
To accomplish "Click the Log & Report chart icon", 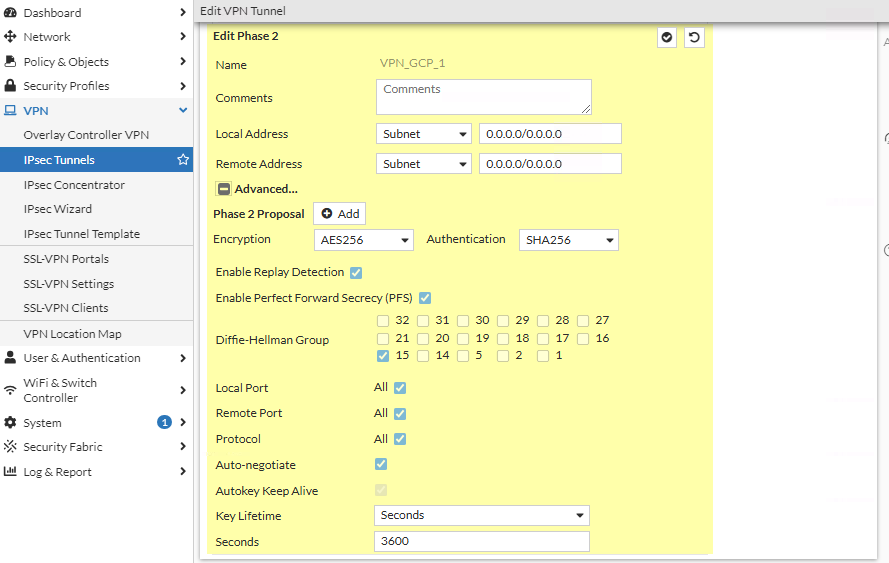I will (10, 471).
